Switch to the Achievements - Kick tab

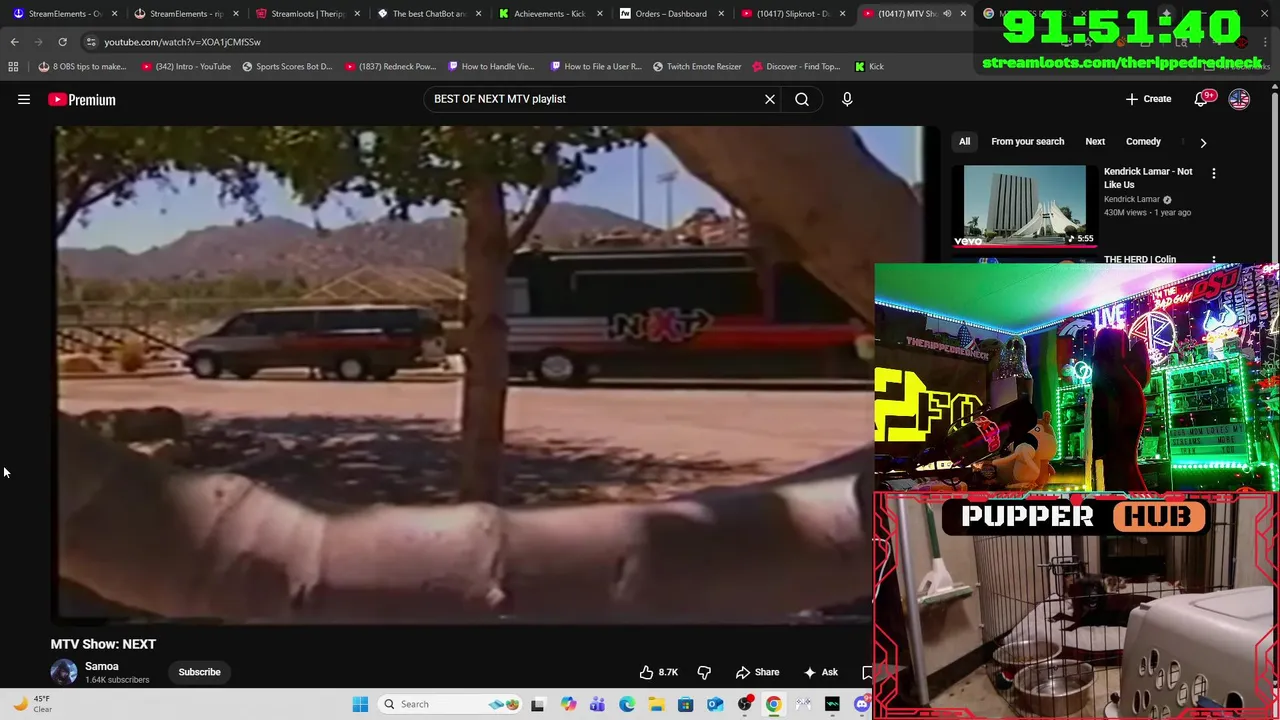(x=549, y=13)
